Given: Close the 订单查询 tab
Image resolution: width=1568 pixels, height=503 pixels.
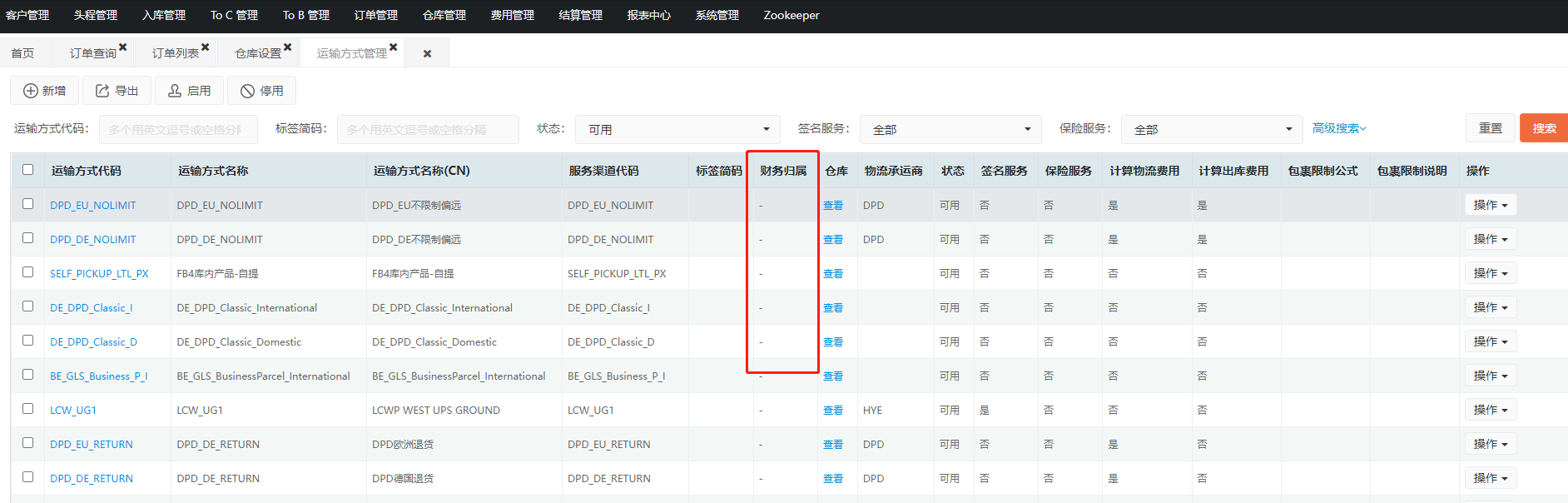Looking at the screenshot, I should [x=123, y=47].
